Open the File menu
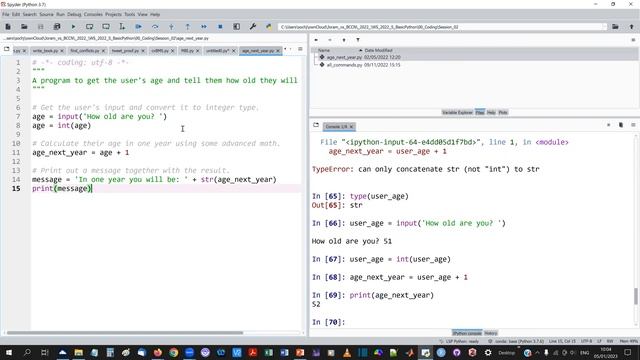Image resolution: width=640 pixels, height=360 pixels. pos(6,14)
